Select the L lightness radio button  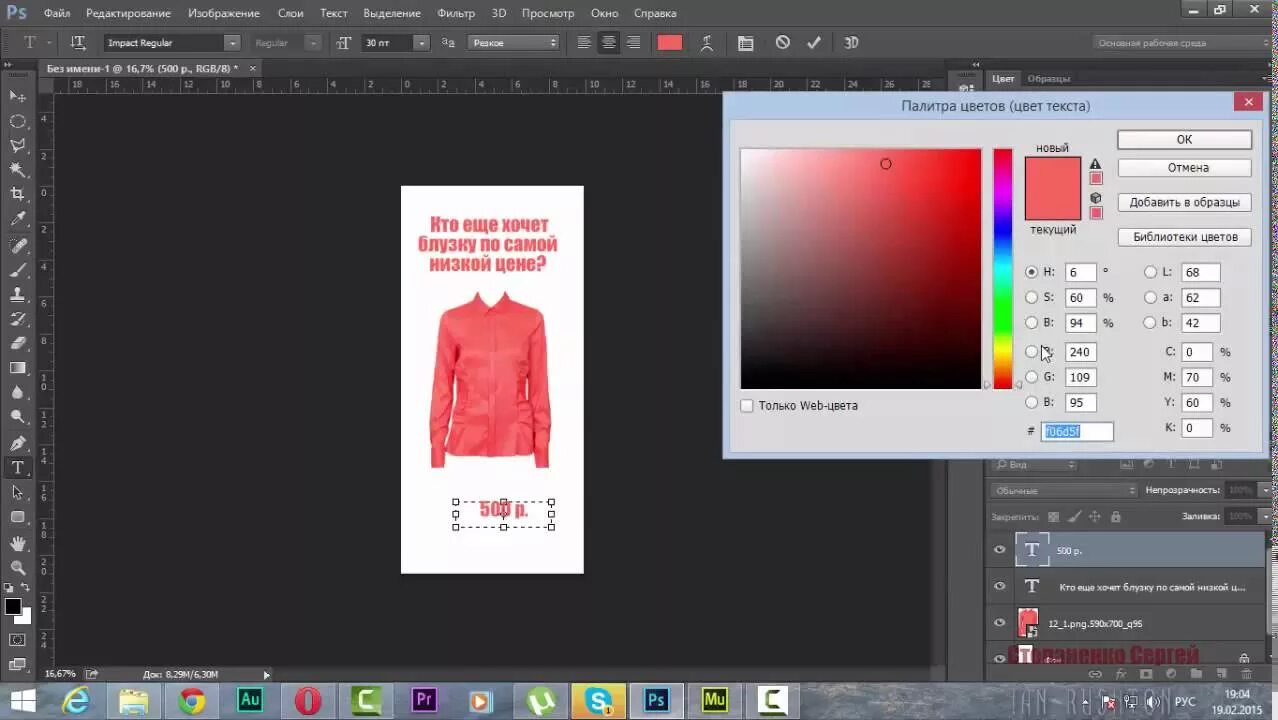(1150, 272)
